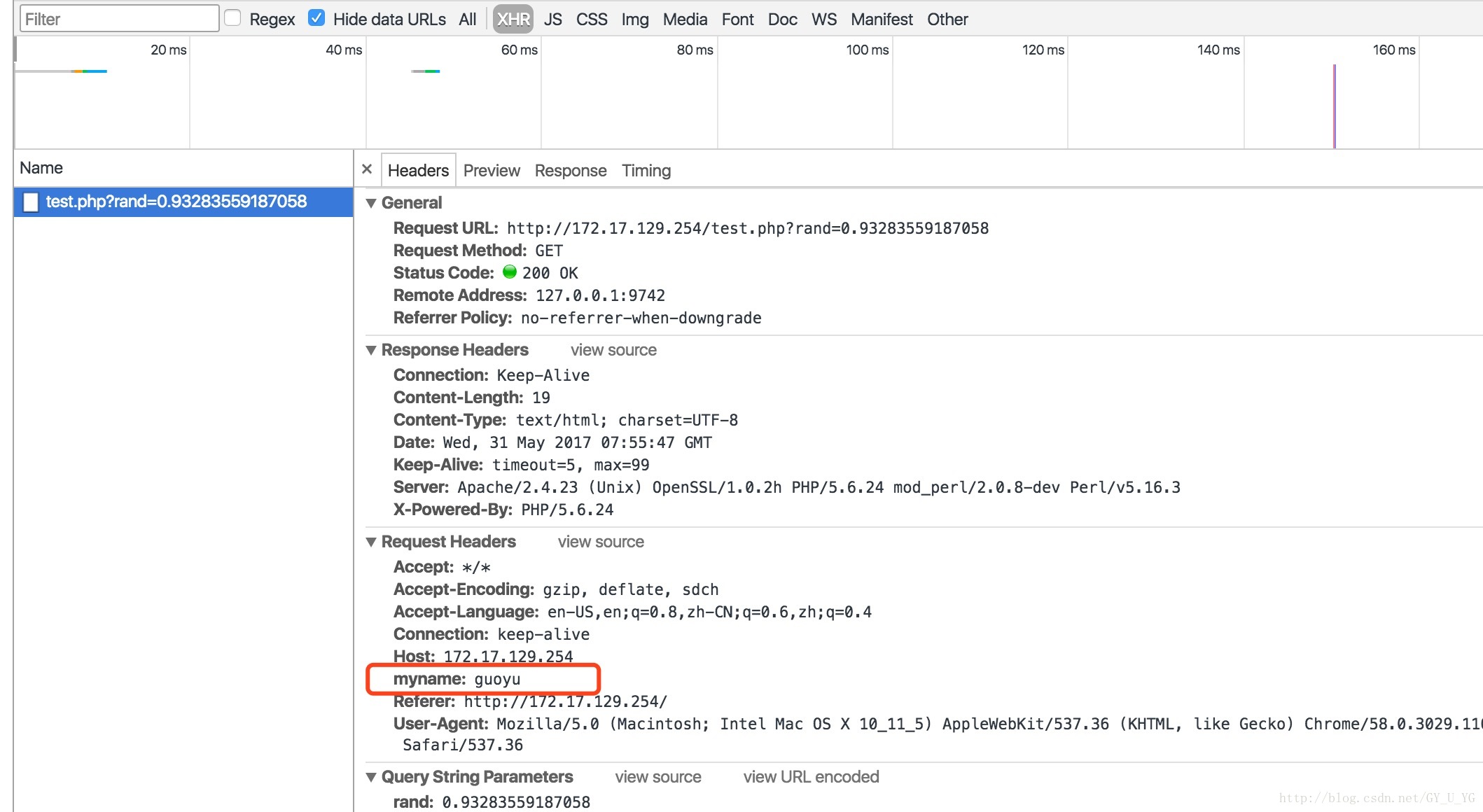Collapse the Request Headers section
This screenshot has width=1483, height=812.
(372, 542)
